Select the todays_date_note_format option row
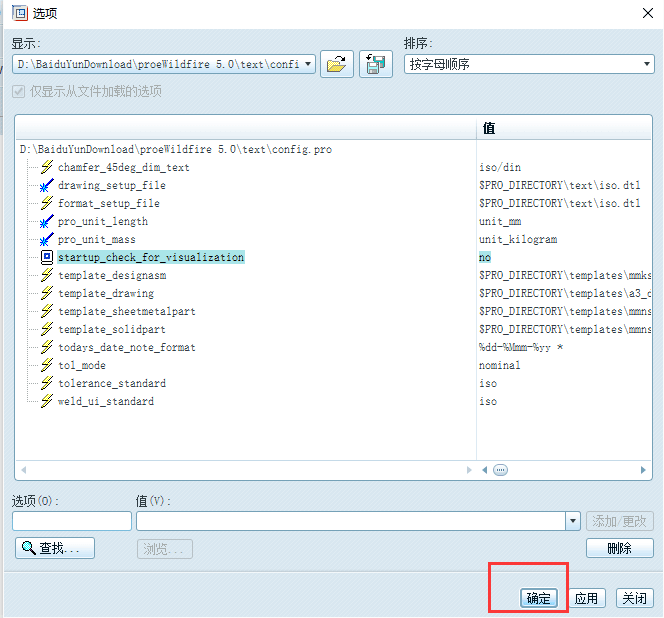This screenshot has width=664, height=618. tap(126, 348)
